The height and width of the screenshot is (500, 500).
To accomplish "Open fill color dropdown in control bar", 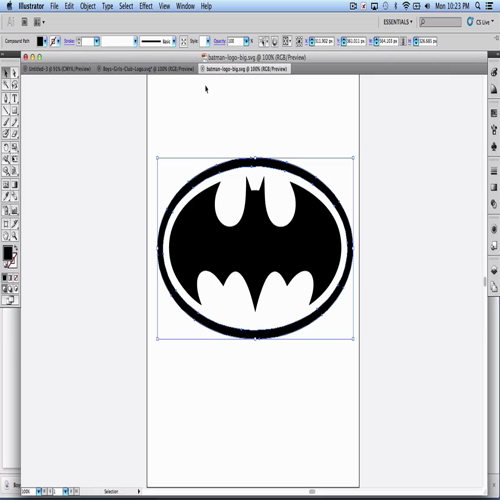I will [x=45, y=41].
